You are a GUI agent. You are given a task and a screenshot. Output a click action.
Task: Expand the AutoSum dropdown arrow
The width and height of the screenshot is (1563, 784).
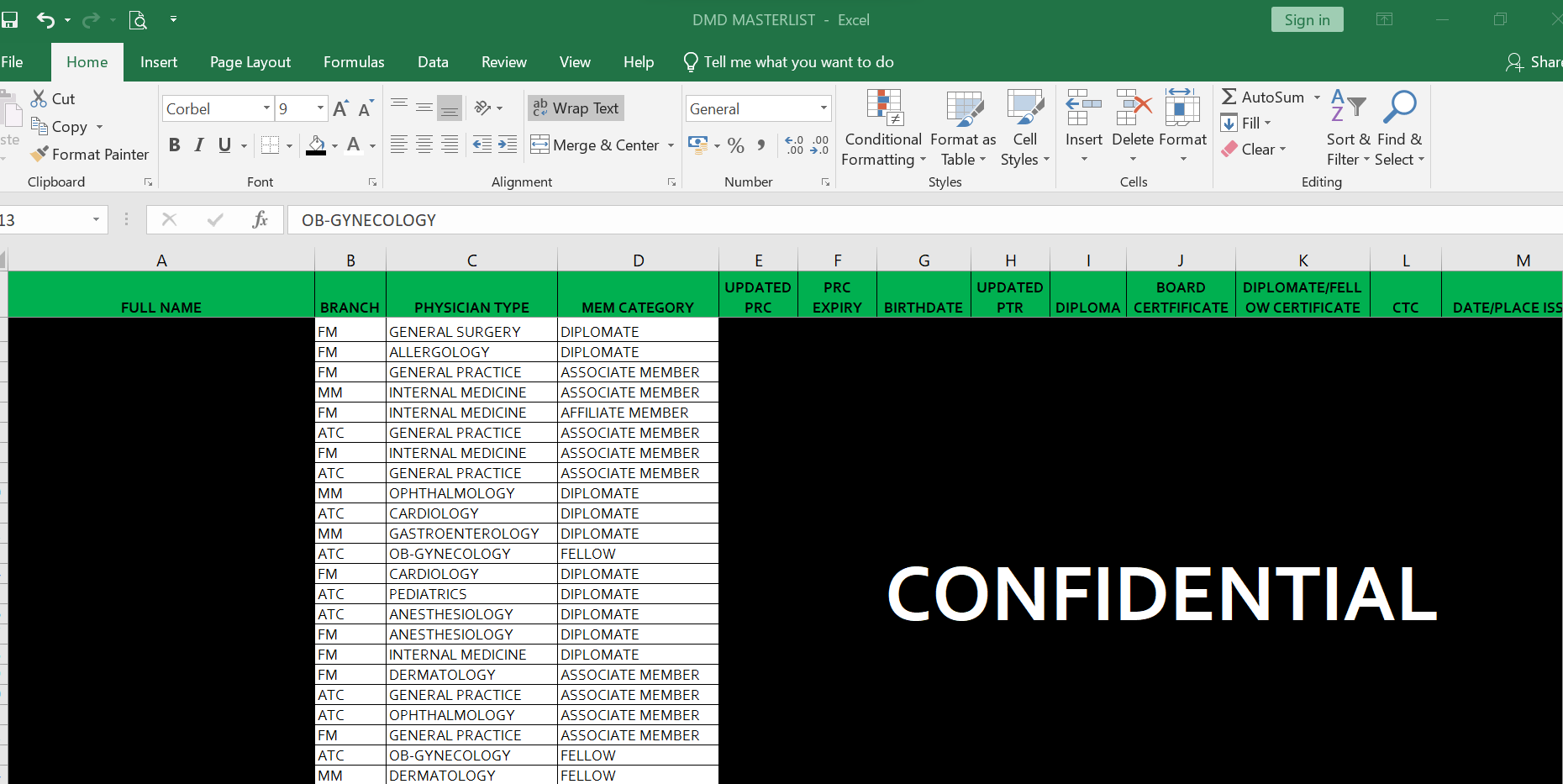(x=1317, y=97)
